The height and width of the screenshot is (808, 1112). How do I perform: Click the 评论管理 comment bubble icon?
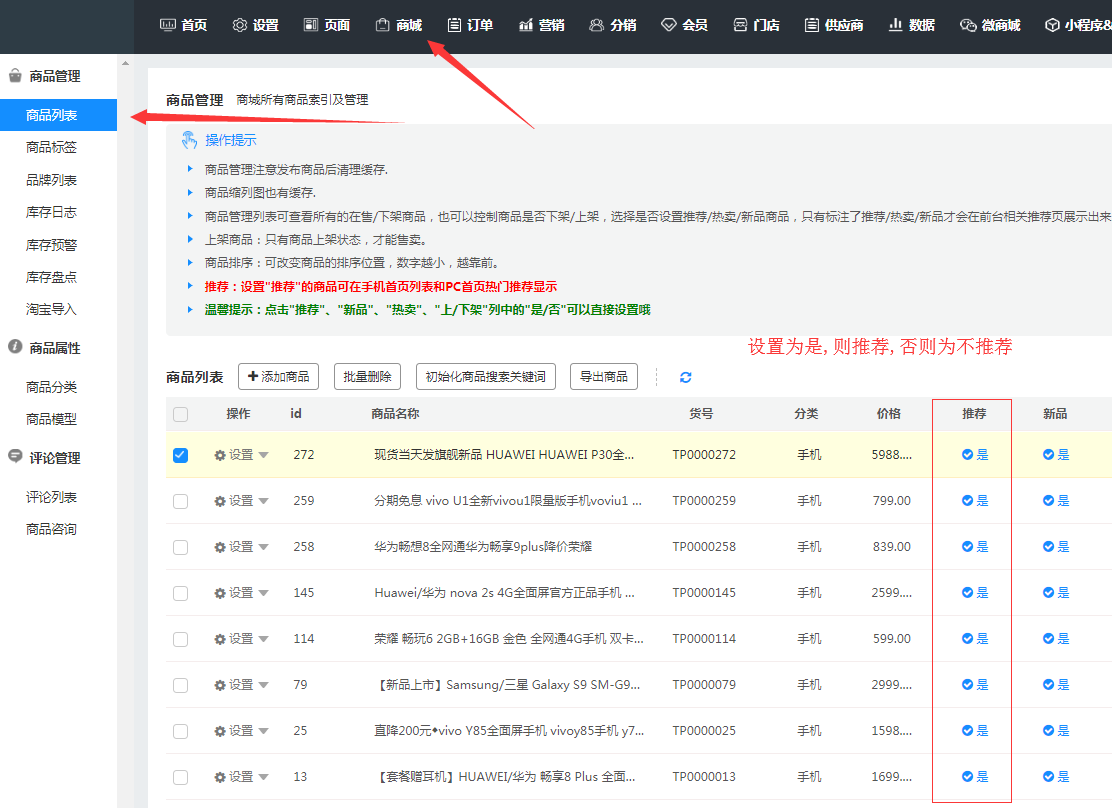click(15, 457)
